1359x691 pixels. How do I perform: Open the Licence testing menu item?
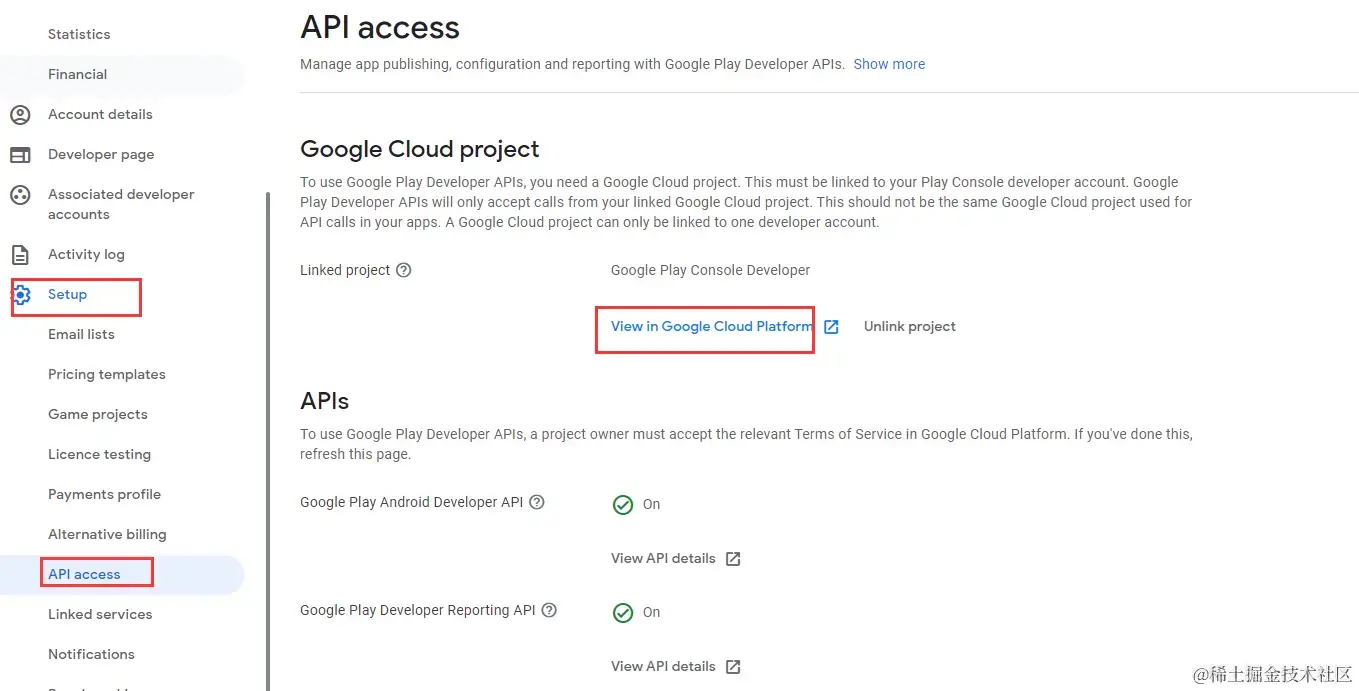[x=99, y=454]
